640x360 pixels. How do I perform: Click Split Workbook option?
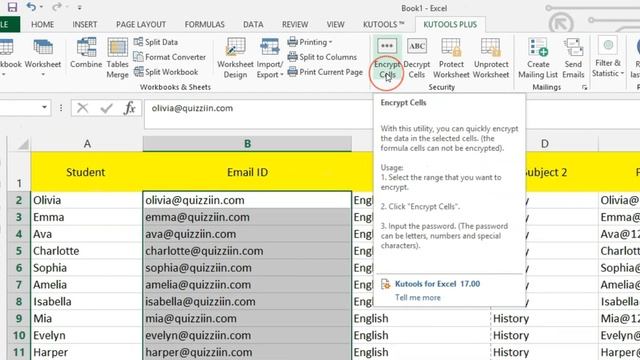click(166, 72)
